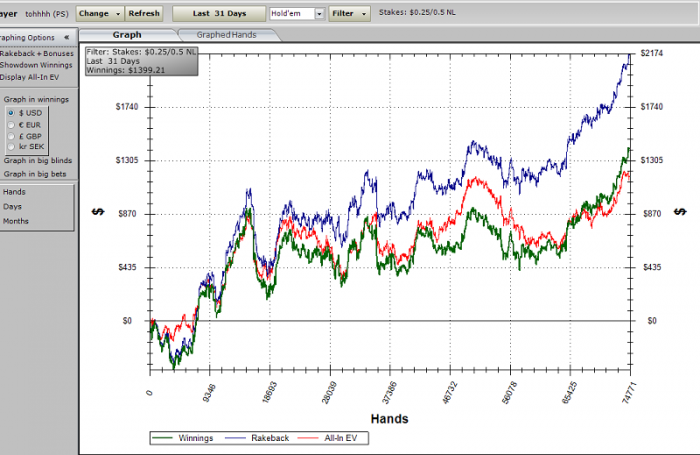
Task: Click the 37386 hands axis label
Action: pyautogui.click(x=389, y=393)
